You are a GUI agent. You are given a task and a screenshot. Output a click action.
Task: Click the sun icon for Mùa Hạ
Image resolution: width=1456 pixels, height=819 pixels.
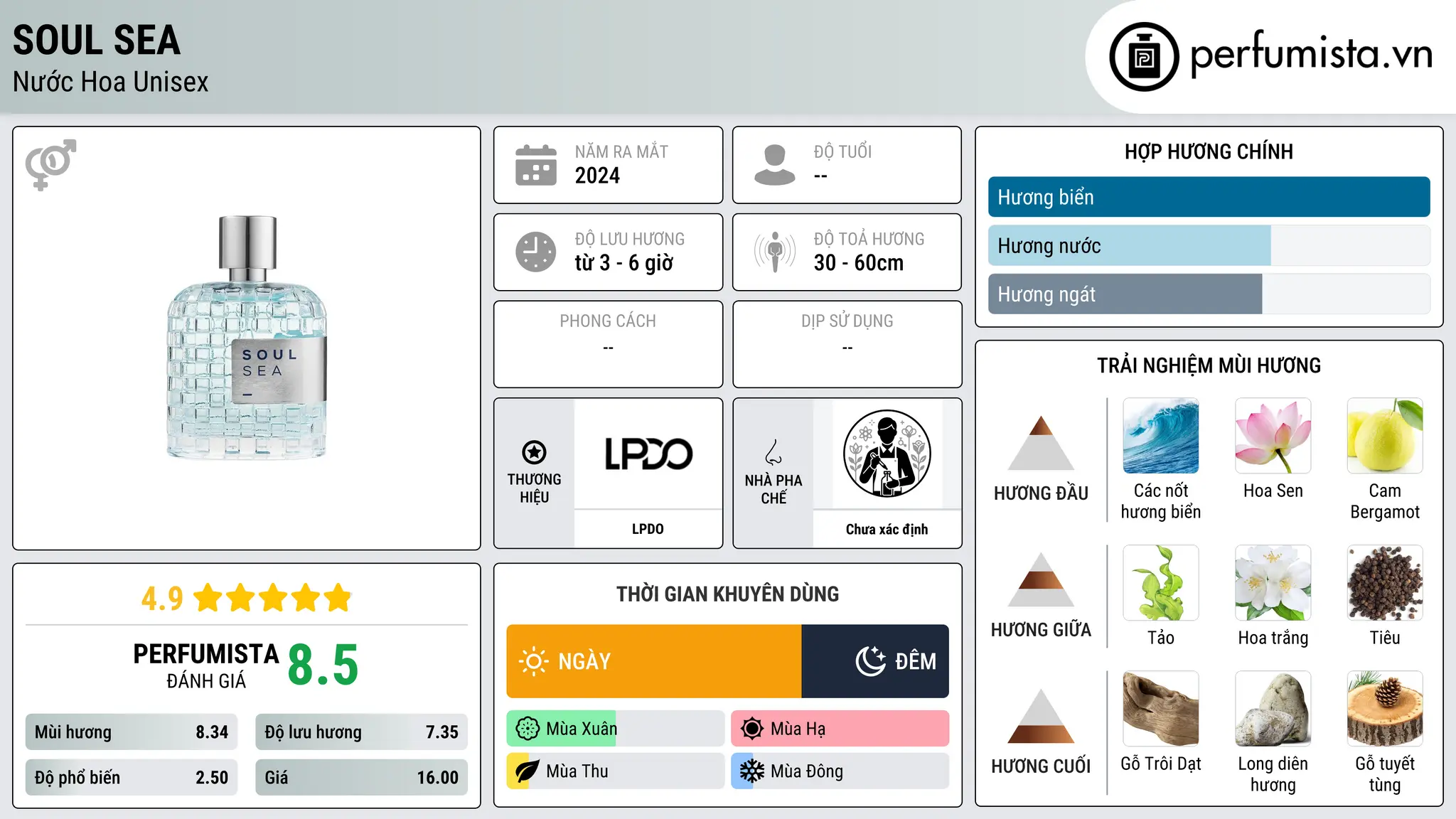pyautogui.click(x=751, y=729)
